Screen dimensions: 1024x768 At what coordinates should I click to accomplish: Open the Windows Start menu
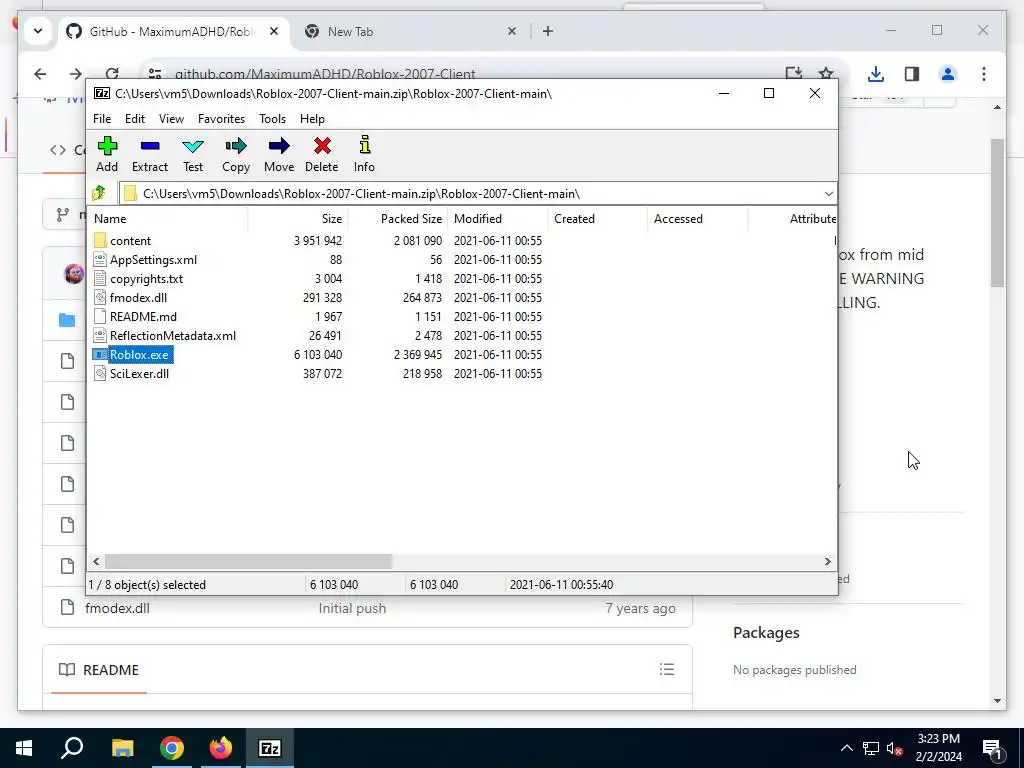[x=24, y=748]
